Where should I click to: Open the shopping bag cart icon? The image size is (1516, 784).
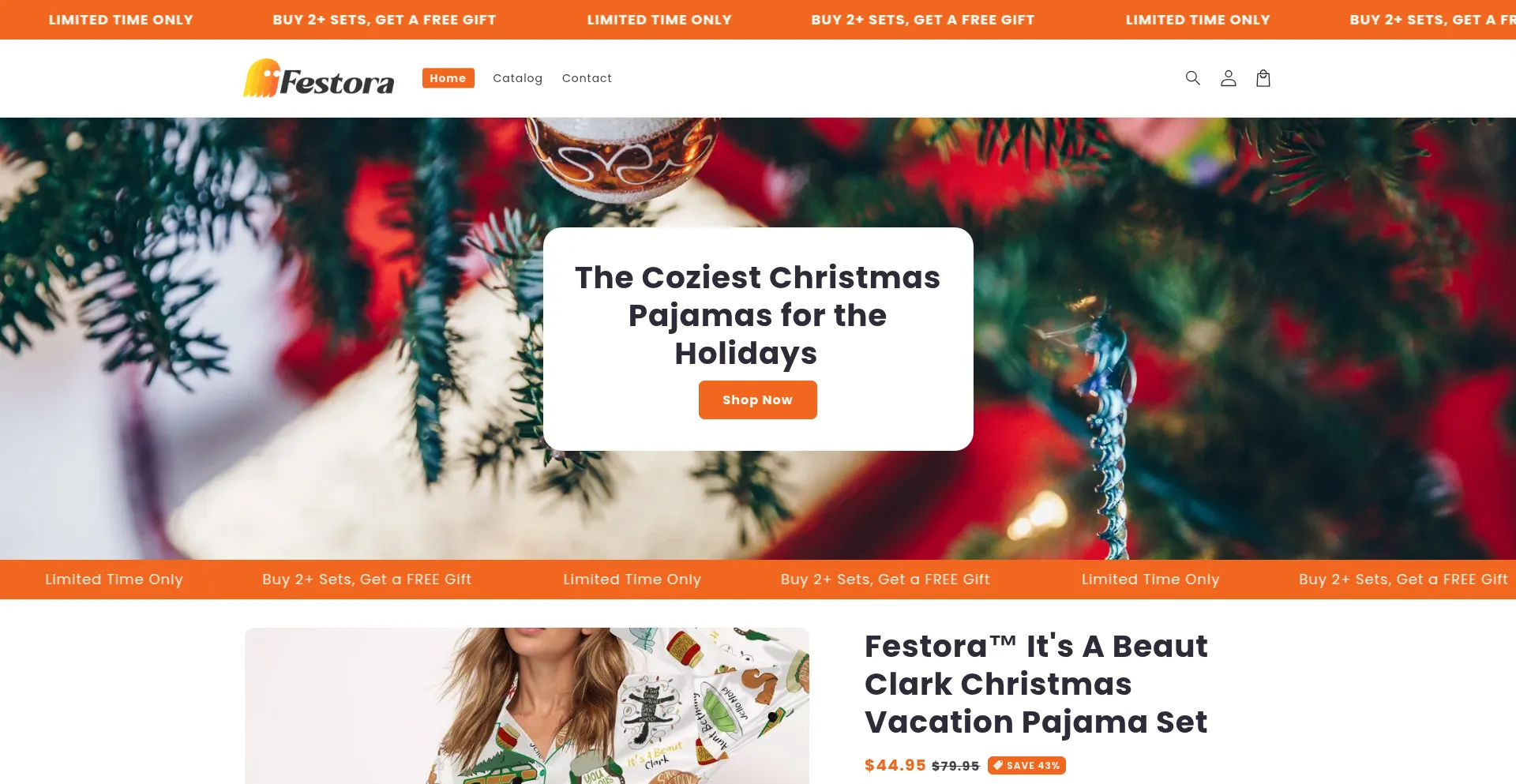(x=1263, y=78)
